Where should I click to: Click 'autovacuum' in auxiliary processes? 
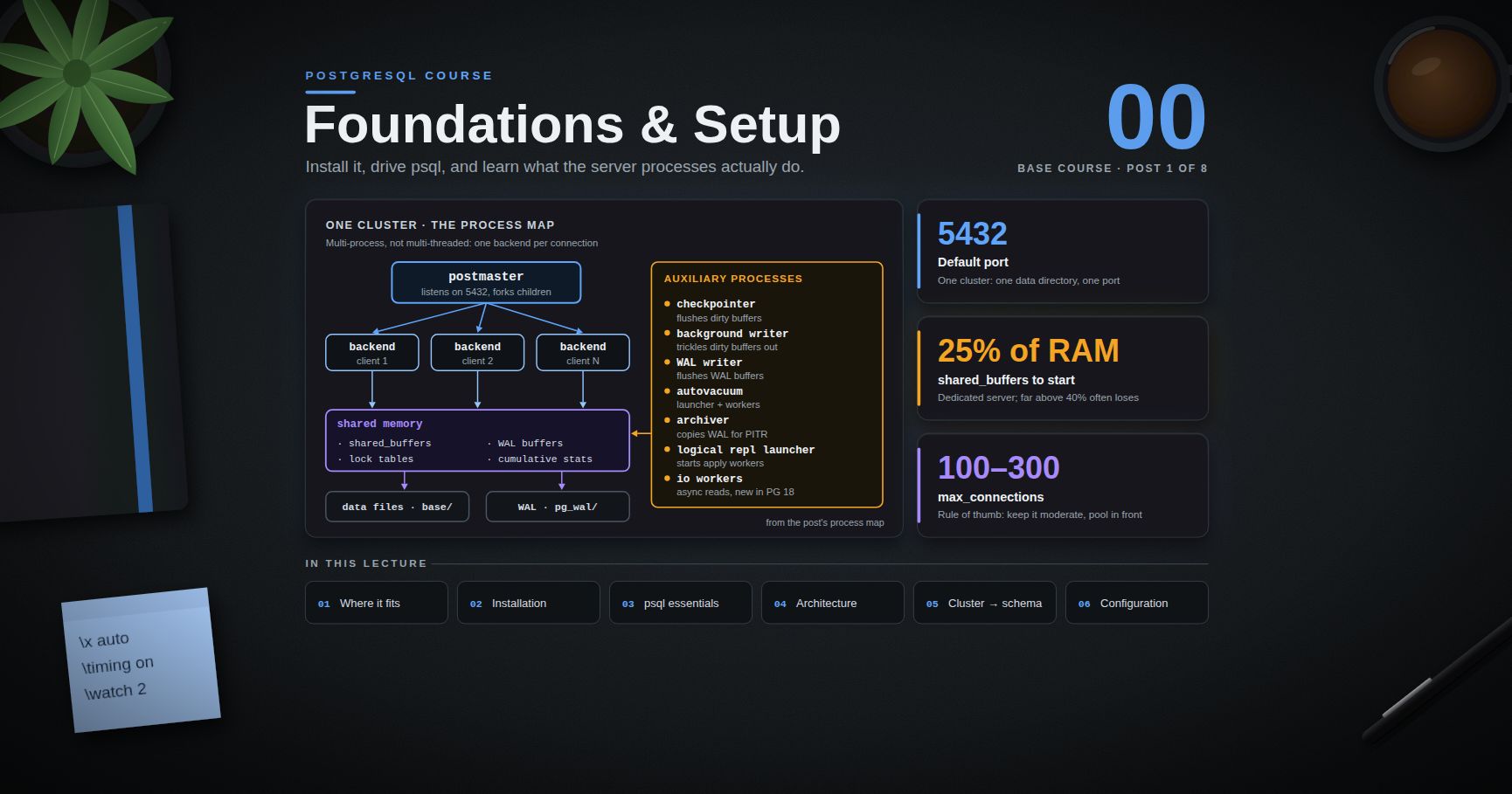[710, 391]
